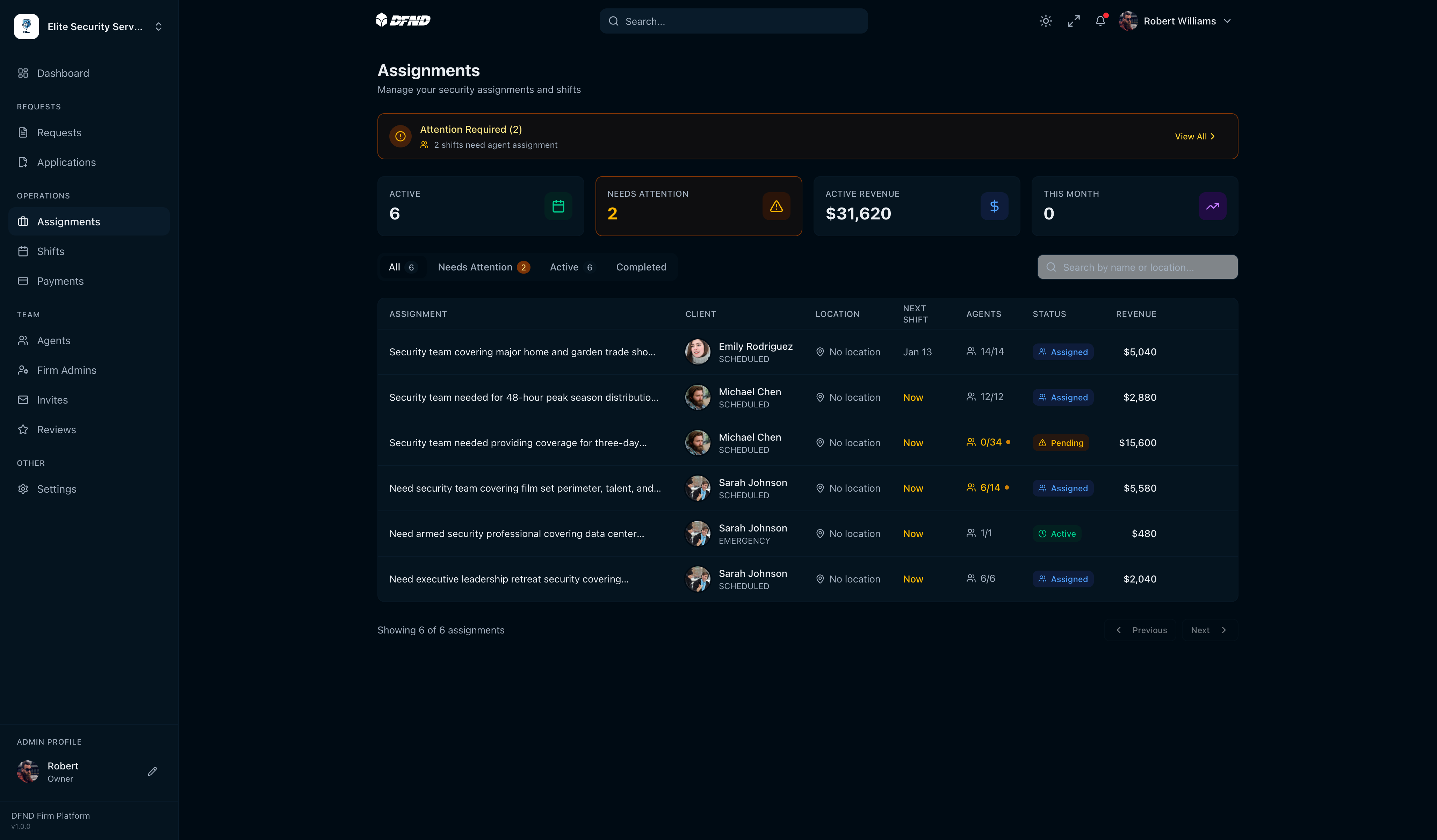Screen dimensions: 1437x840
Task: Open the notifications bell
Action: tap(1100, 21)
